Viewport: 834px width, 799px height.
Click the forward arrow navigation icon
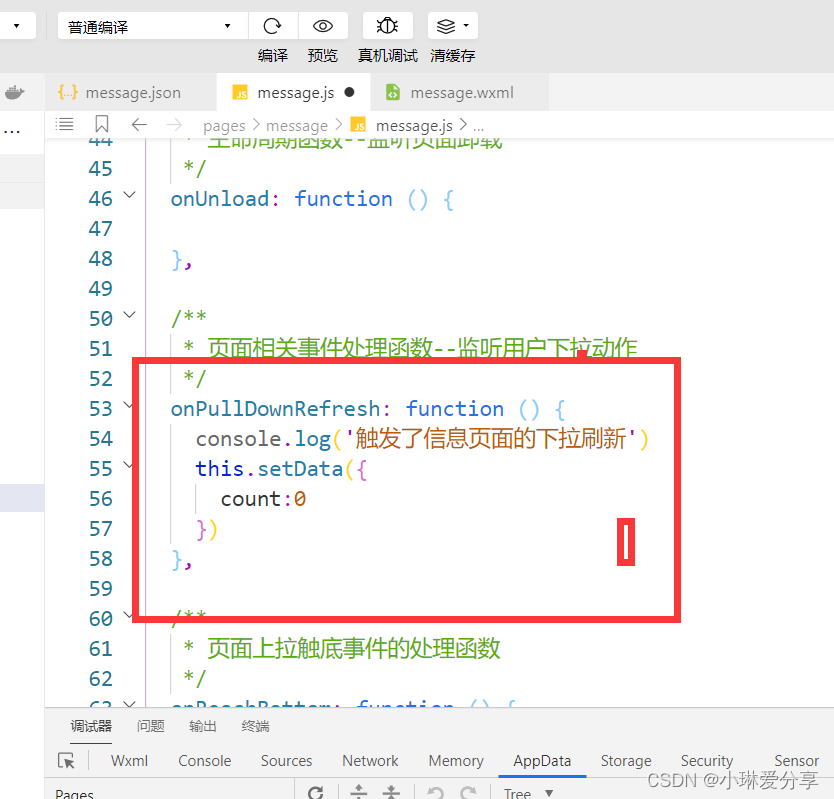[x=174, y=125]
